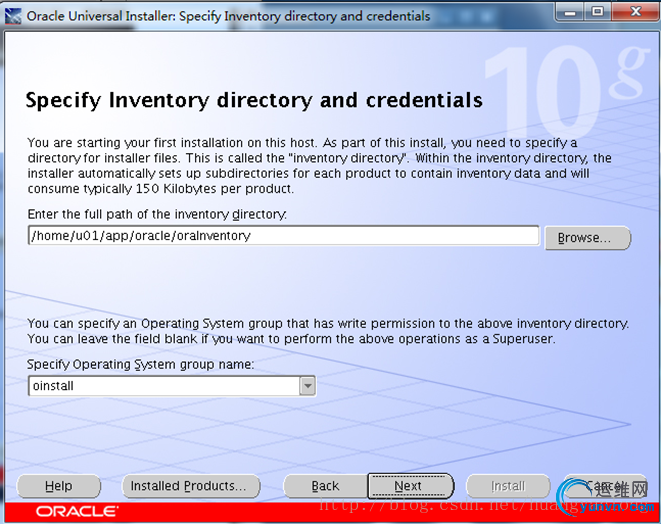The image size is (661, 524).
Task: Close the installer window
Action: (x=636, y=13)
